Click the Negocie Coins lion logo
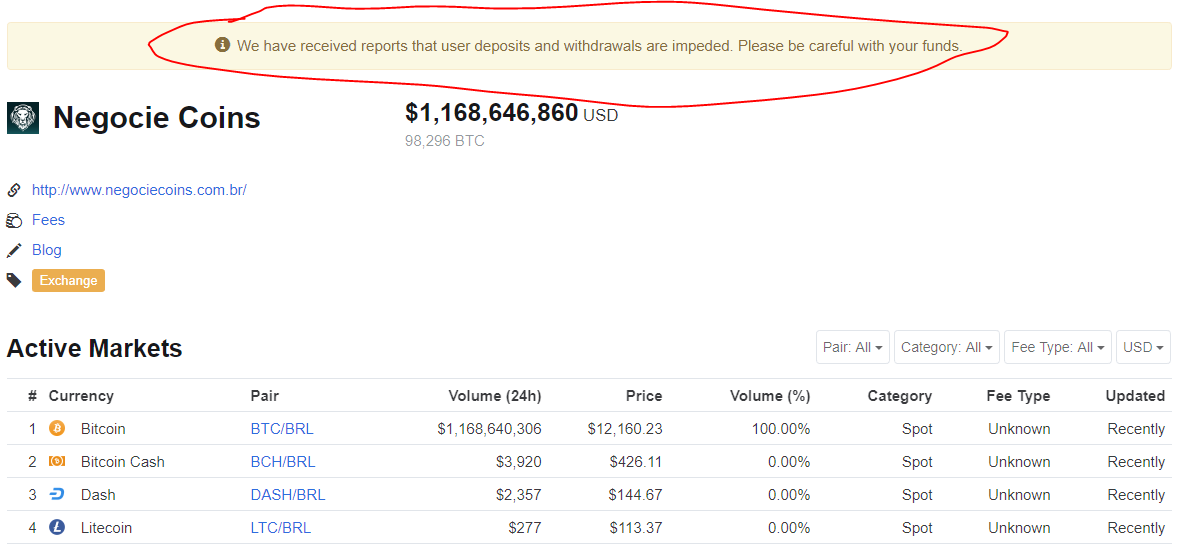 tap(23, 118)
